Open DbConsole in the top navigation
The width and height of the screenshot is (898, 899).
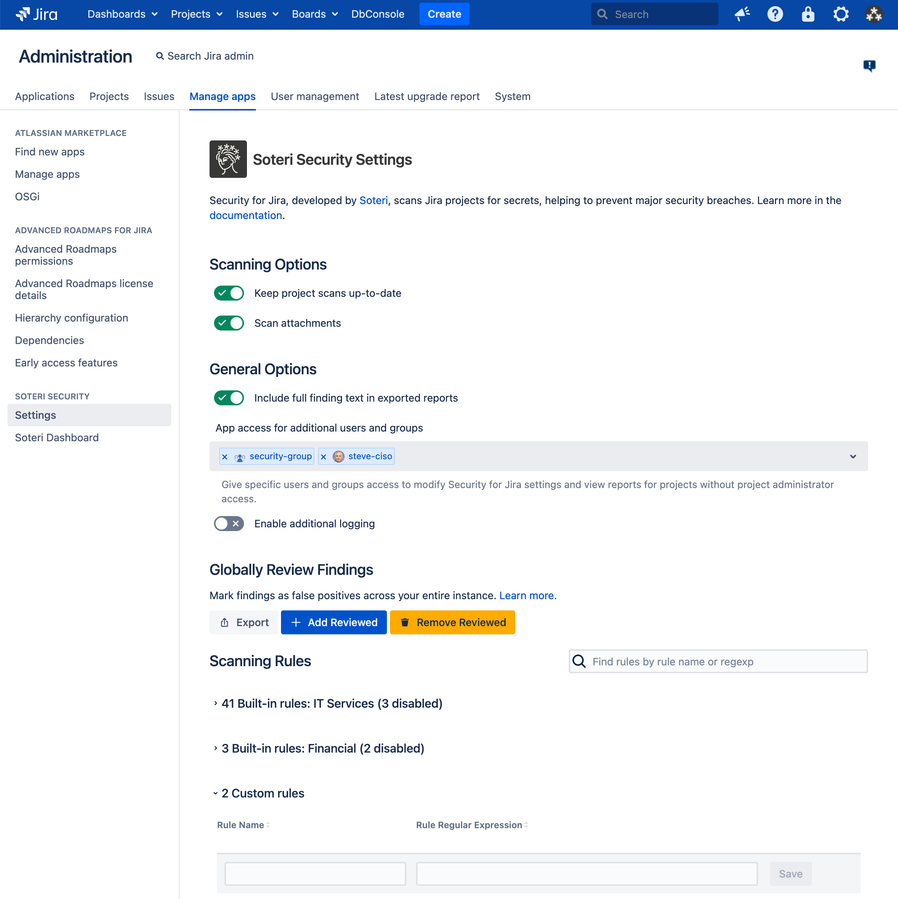click(377, 14)
